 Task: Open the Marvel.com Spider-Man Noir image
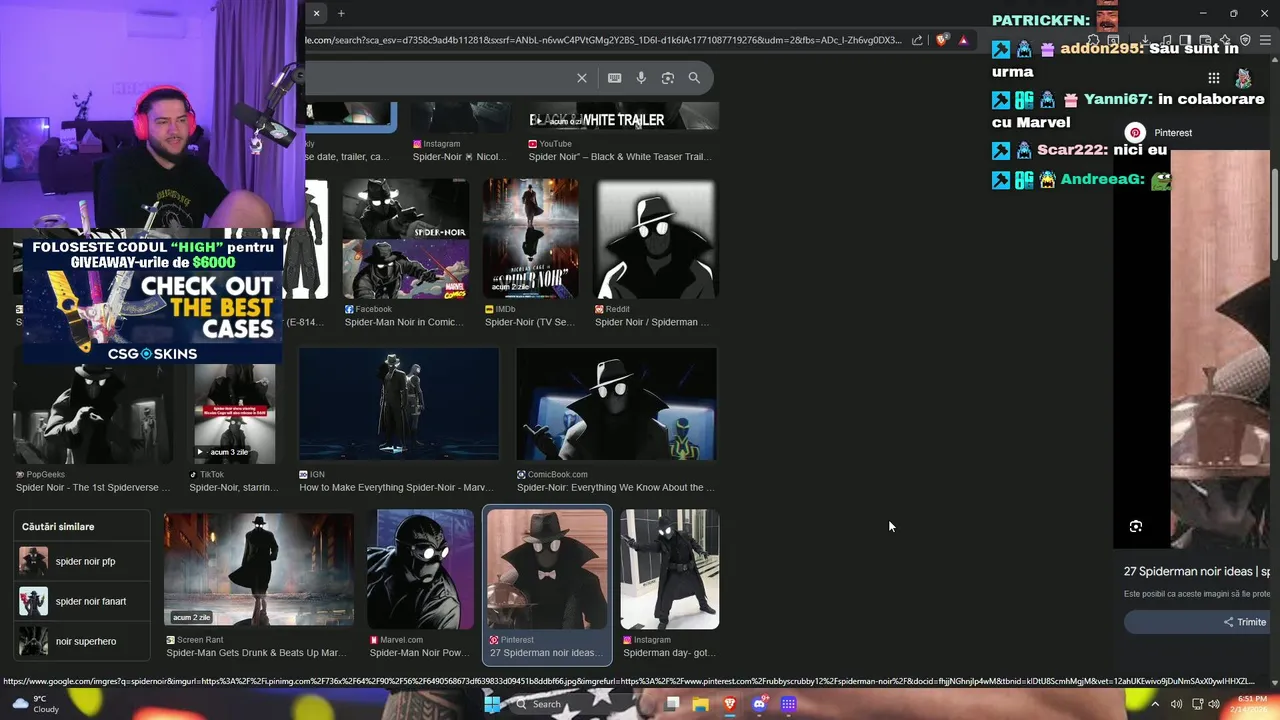click(x=419, y=570)
